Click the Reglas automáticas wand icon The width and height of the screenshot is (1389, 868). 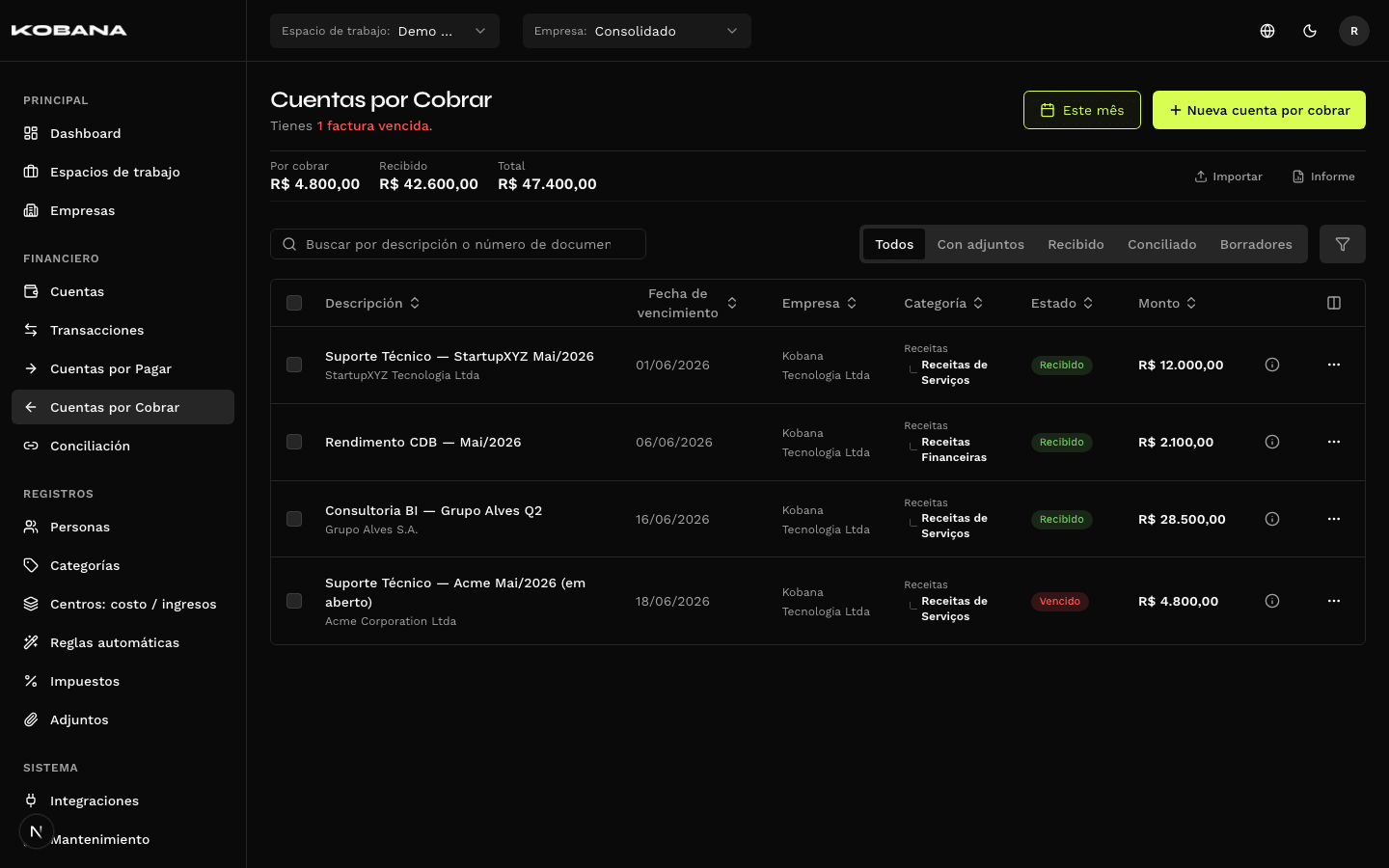(x=31, y=642)
